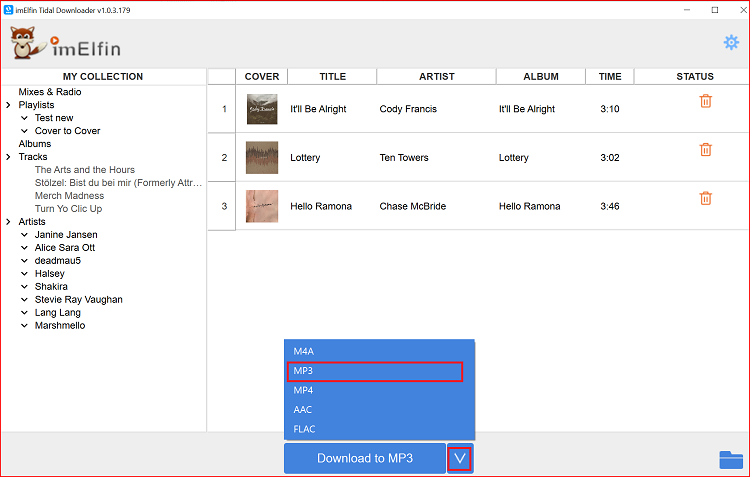The height and width of the screenshot is (477, 750).
Task: Expand the Artists tree node
Action: [x=8, y=222]
